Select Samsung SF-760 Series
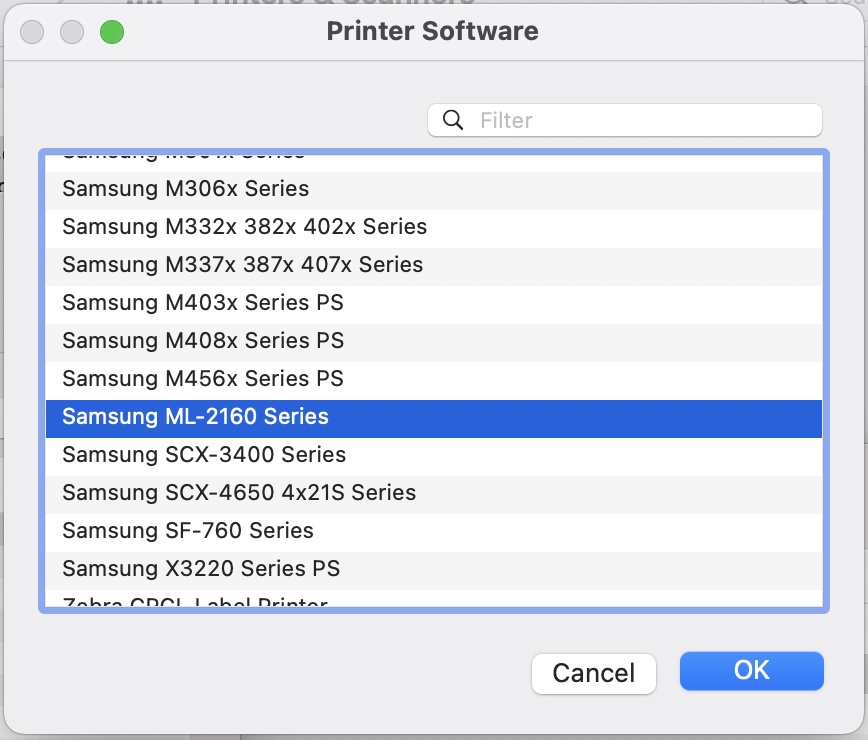The image size is (868, 740). pyautogui.click(x=433, y=531)
